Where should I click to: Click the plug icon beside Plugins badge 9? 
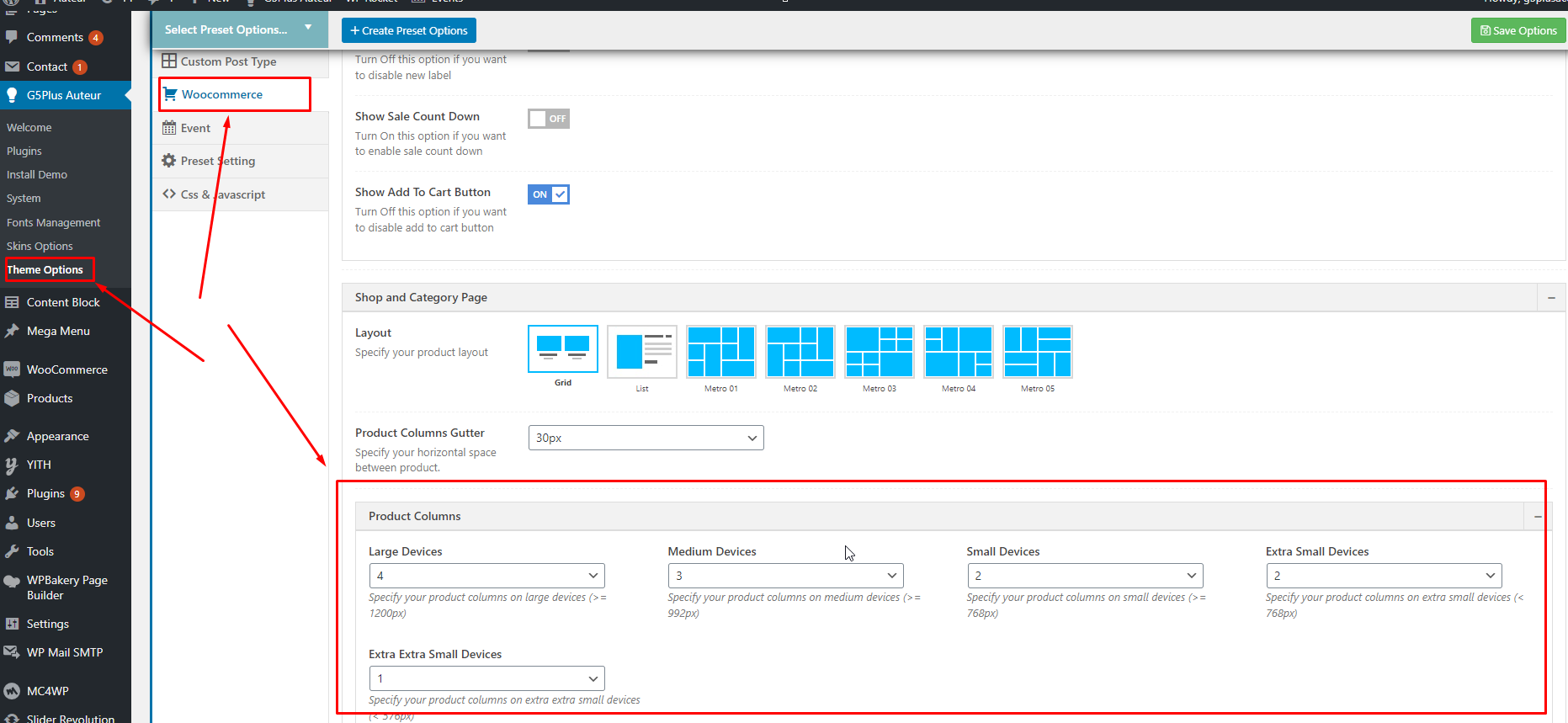12,493
